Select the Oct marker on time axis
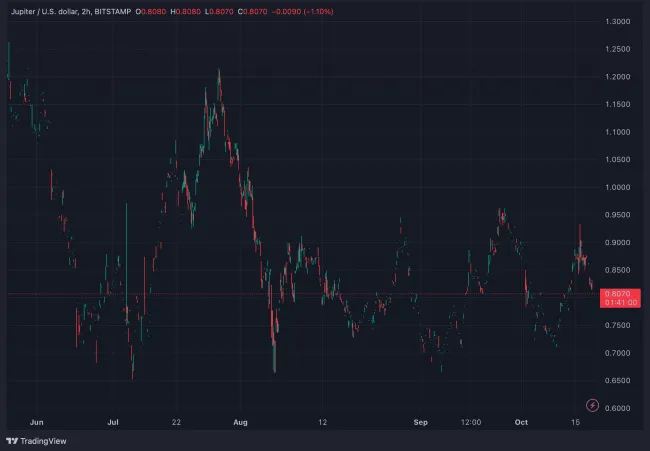 tap(521, 423)
